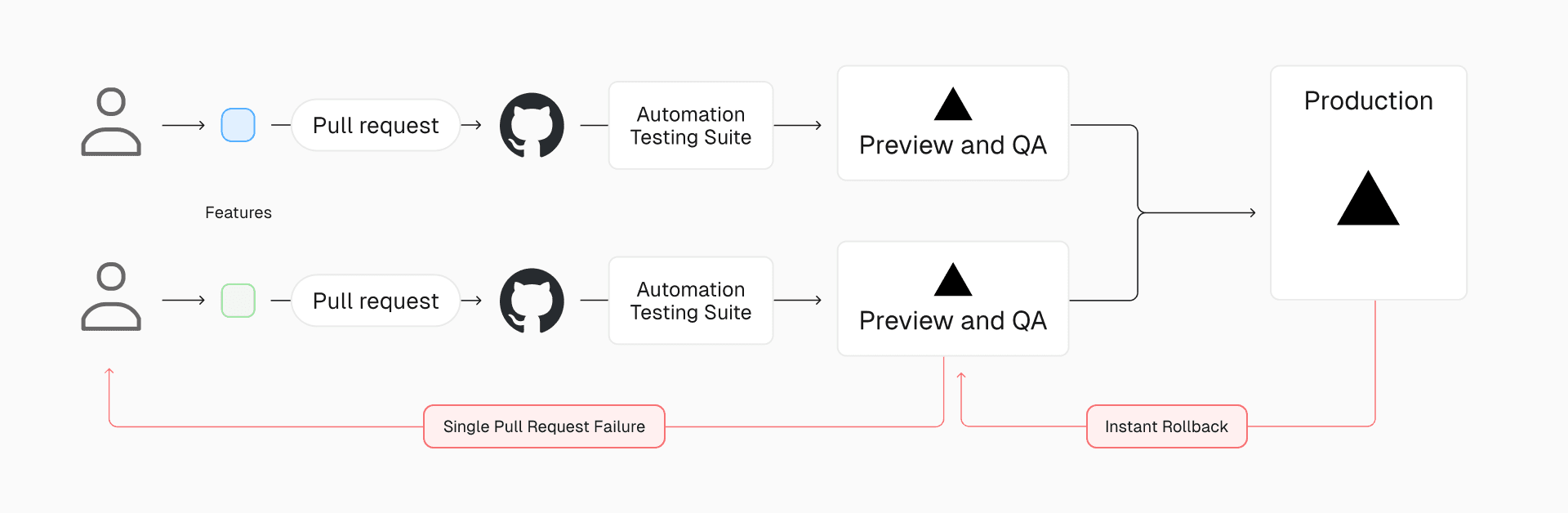1568x513 pixels.
Task: Click the top Preview and QA text
Action: pyautogui.click(x=953, y=145)
